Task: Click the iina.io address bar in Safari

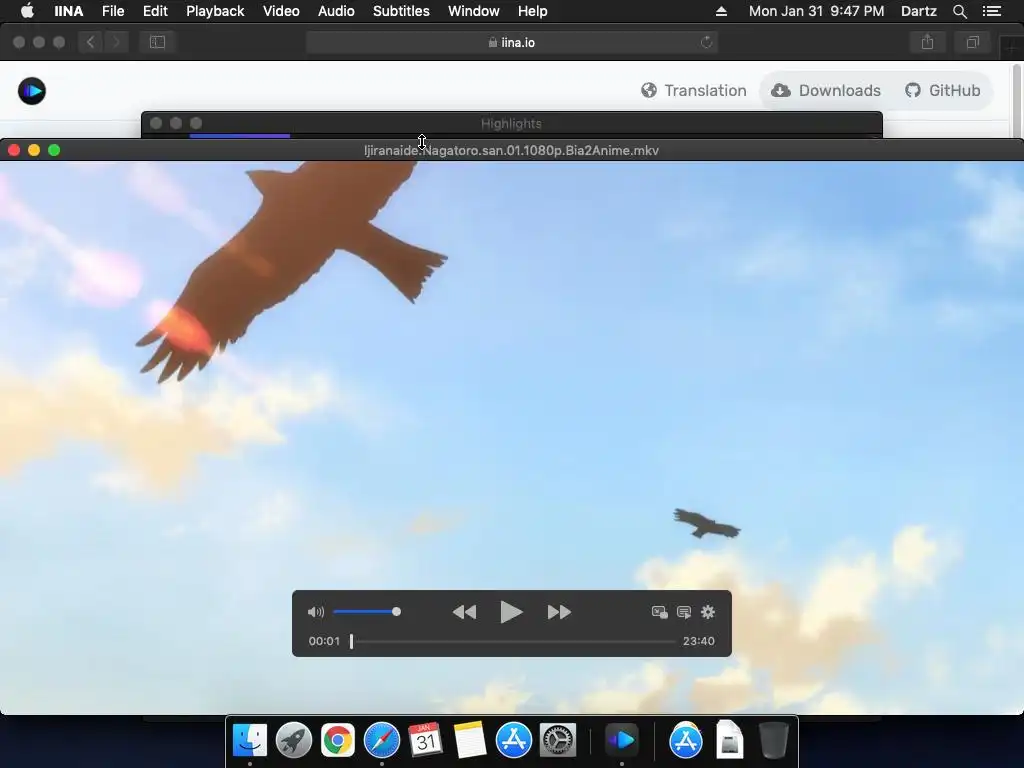Action: 511,42
